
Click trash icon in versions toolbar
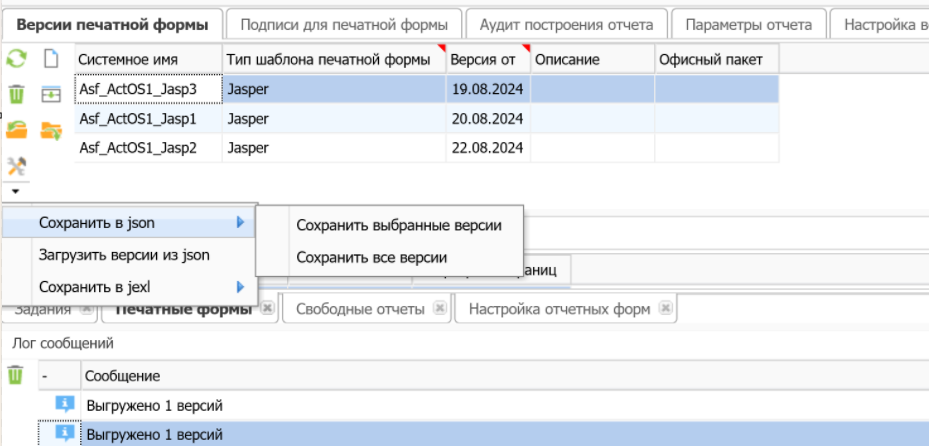(16, 94)
